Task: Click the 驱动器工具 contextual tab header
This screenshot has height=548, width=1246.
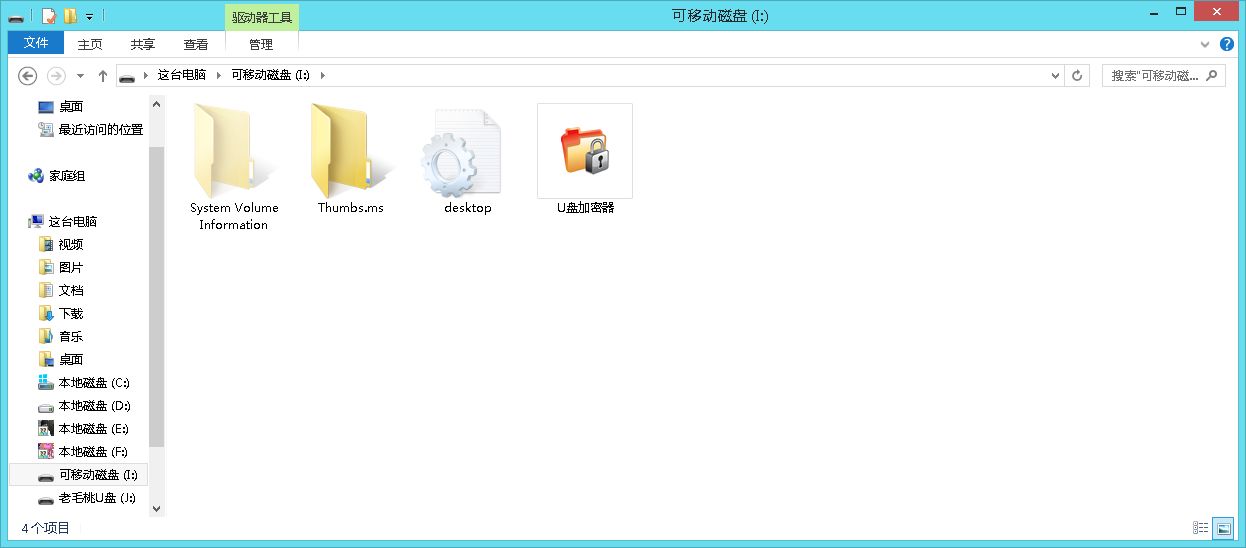Action: pos(262,17)
